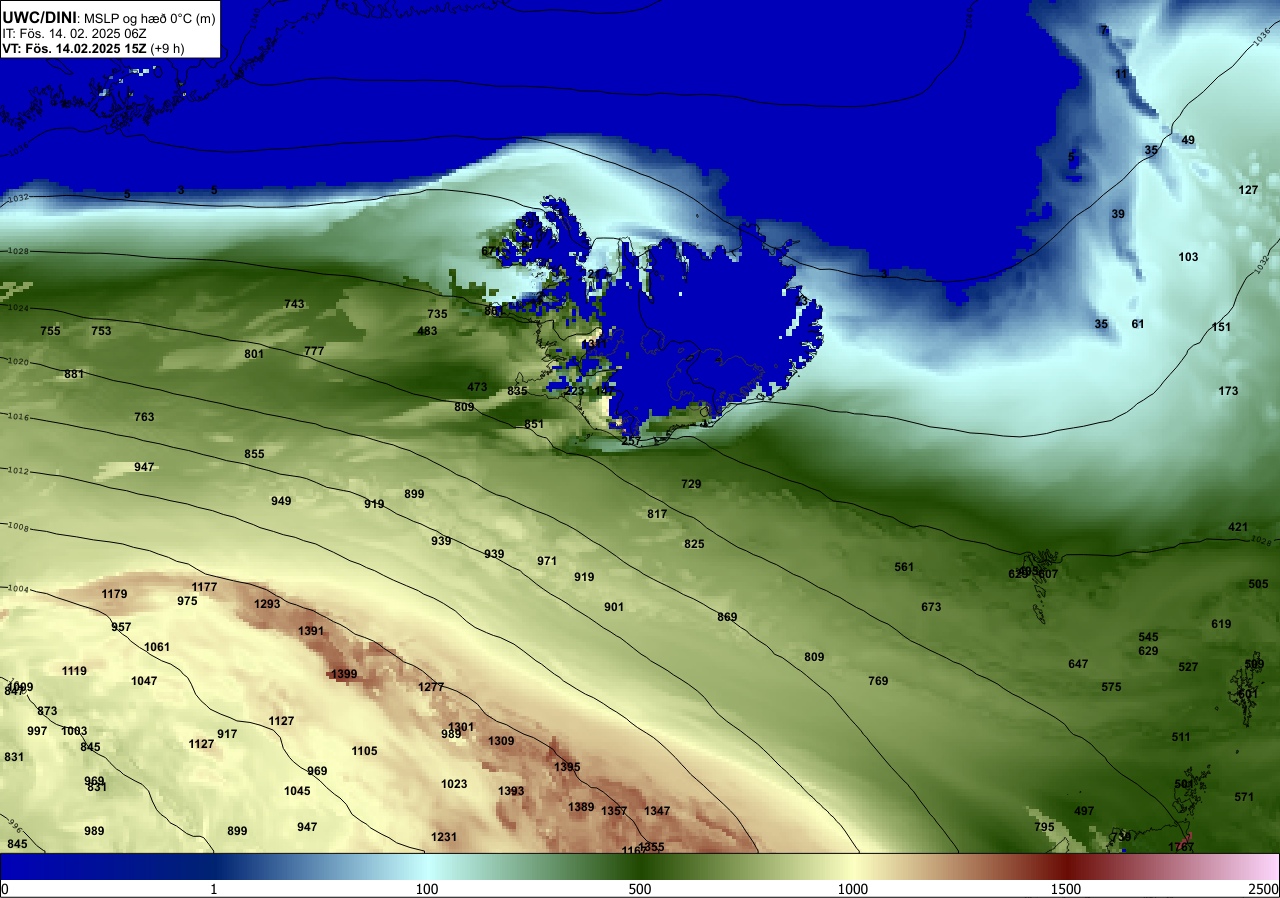Screen dimensions: 1280x898
Task: Click the map value '1119'
Action: [x=74, y=671]
